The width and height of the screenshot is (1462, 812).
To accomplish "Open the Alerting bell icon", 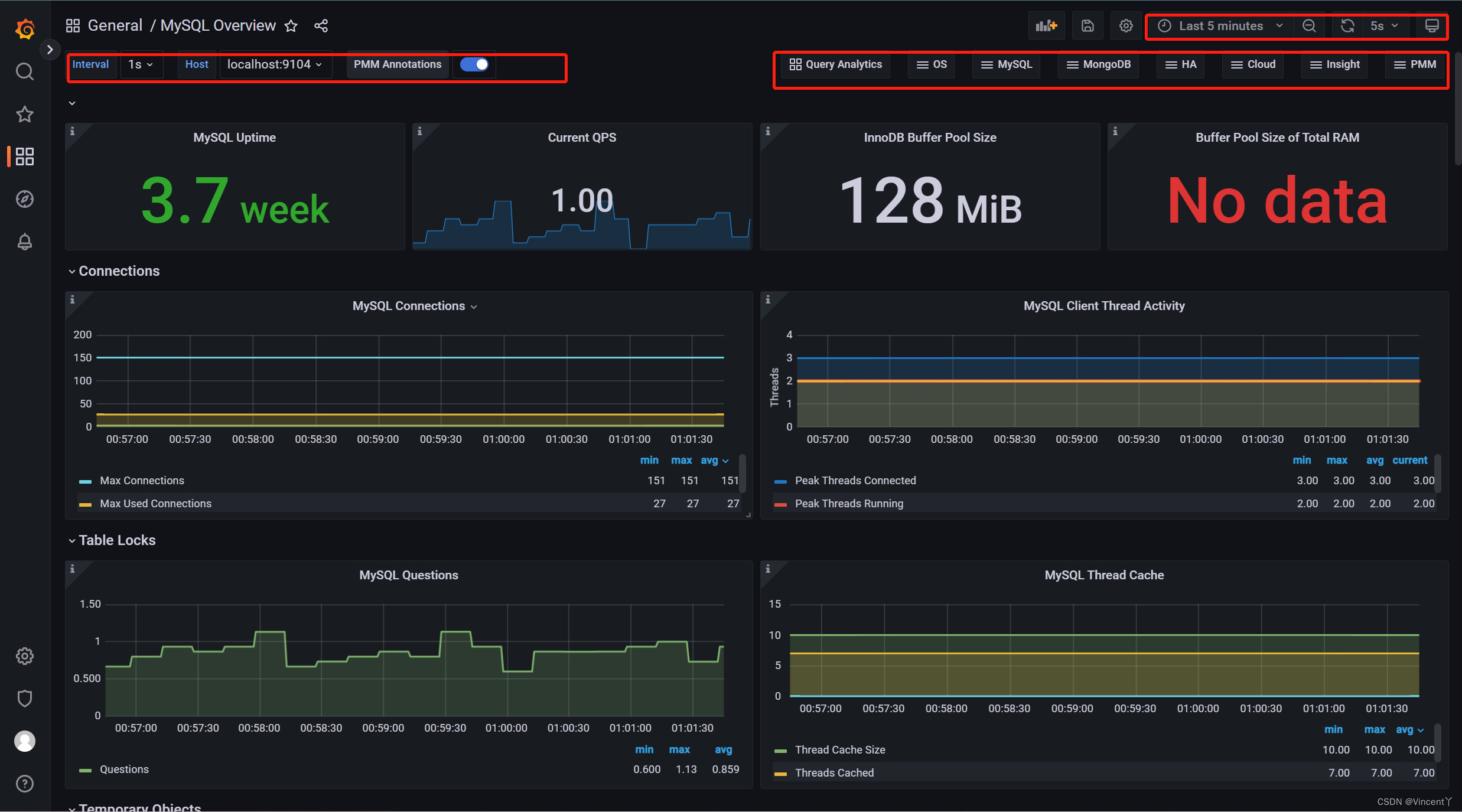I will click(24, 242).
